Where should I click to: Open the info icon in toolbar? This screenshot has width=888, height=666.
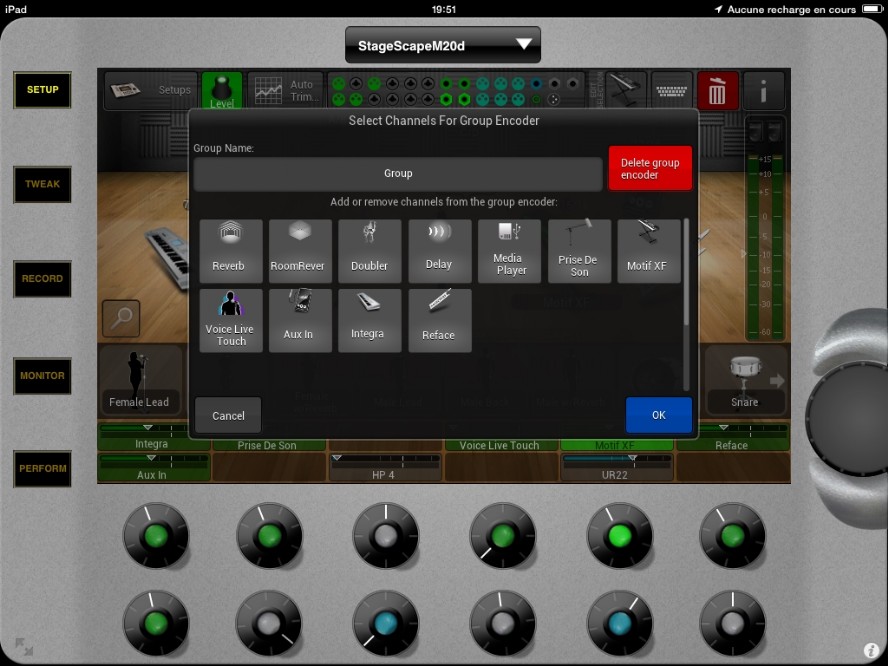click(764, 91)
